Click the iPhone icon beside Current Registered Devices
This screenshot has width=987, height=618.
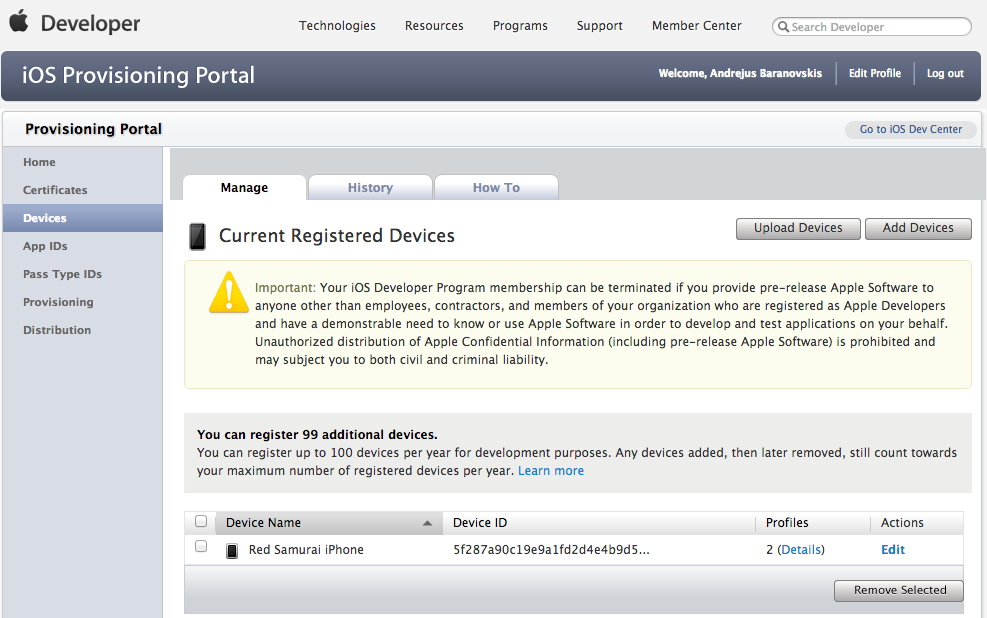click(198, 237)
